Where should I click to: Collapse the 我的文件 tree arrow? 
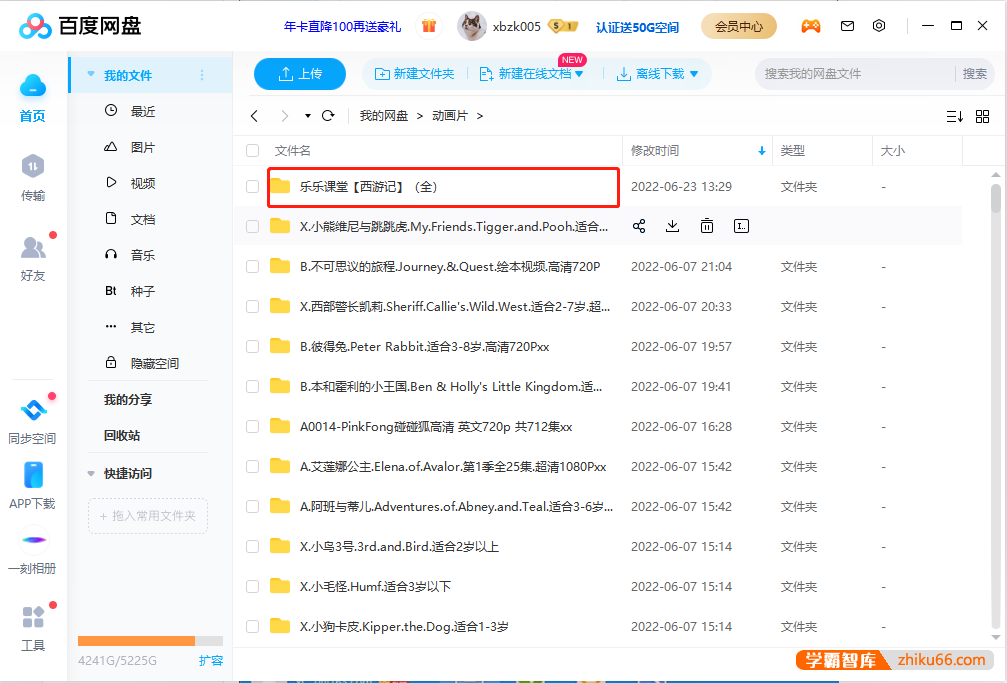tap(91, 75)
